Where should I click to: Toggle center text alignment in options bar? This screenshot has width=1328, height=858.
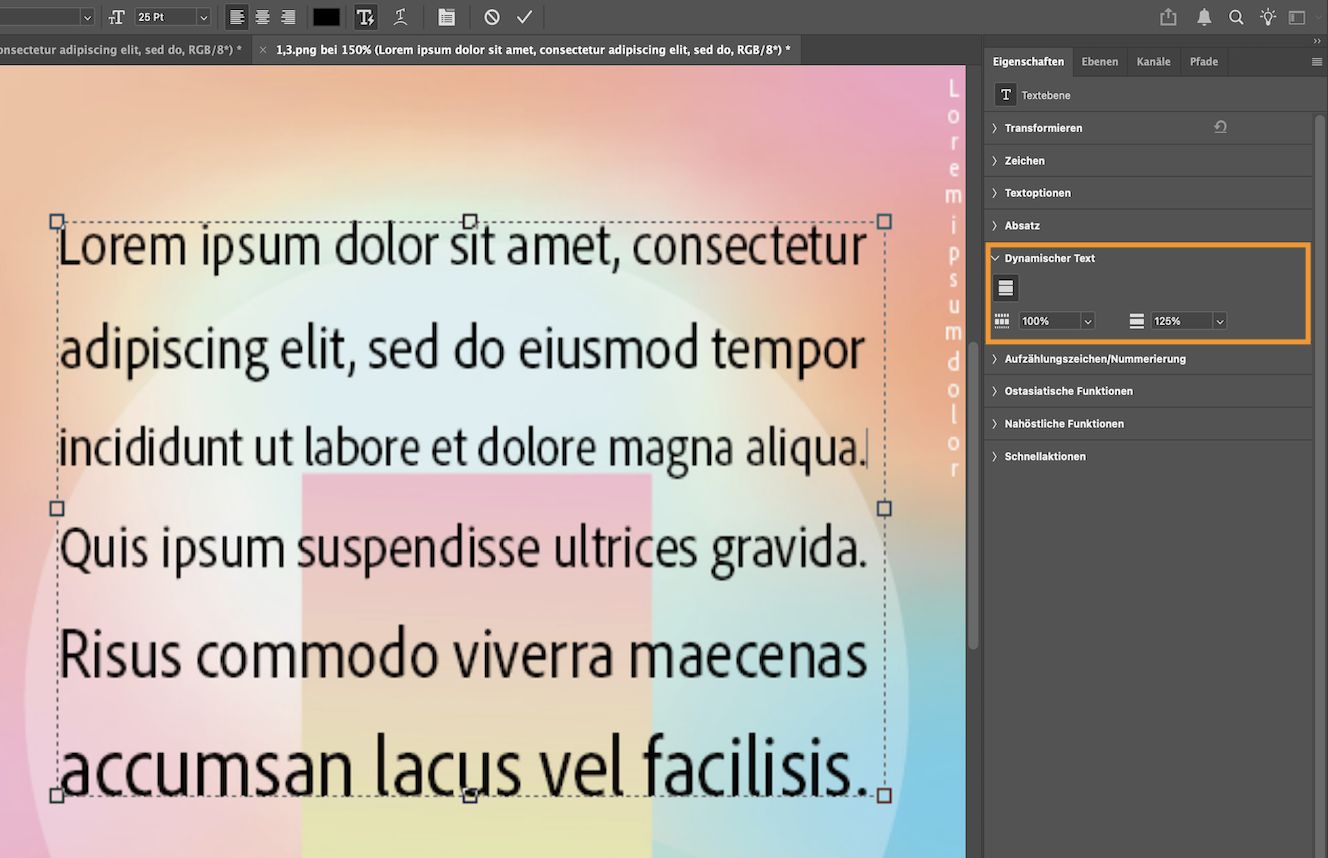coord(262,16)
